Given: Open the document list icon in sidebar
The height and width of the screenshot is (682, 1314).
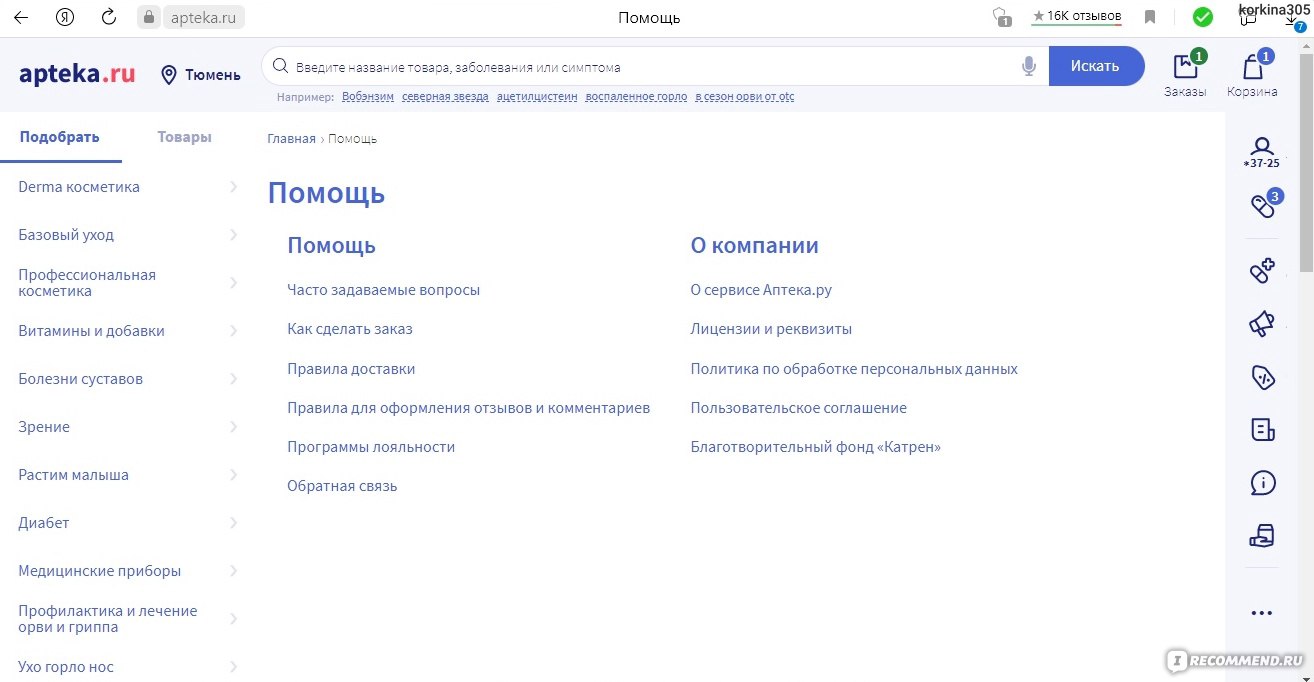Looking at the screenshot, I should (1263, 430).
